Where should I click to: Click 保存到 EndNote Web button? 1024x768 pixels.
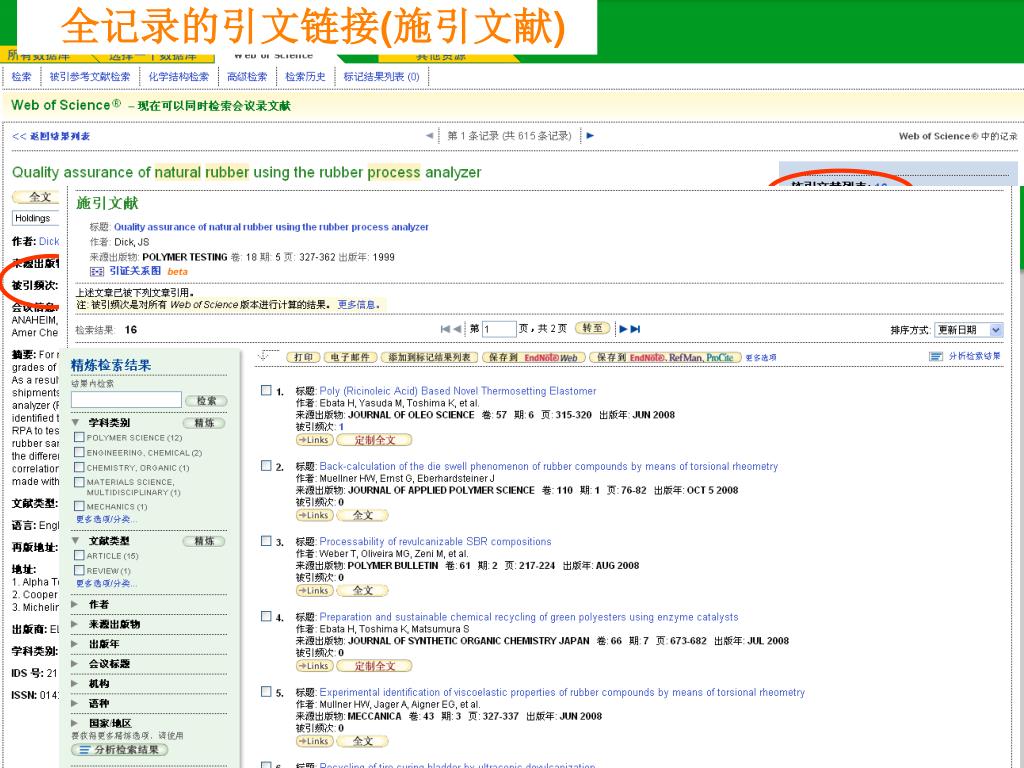[x=534, y=357]
